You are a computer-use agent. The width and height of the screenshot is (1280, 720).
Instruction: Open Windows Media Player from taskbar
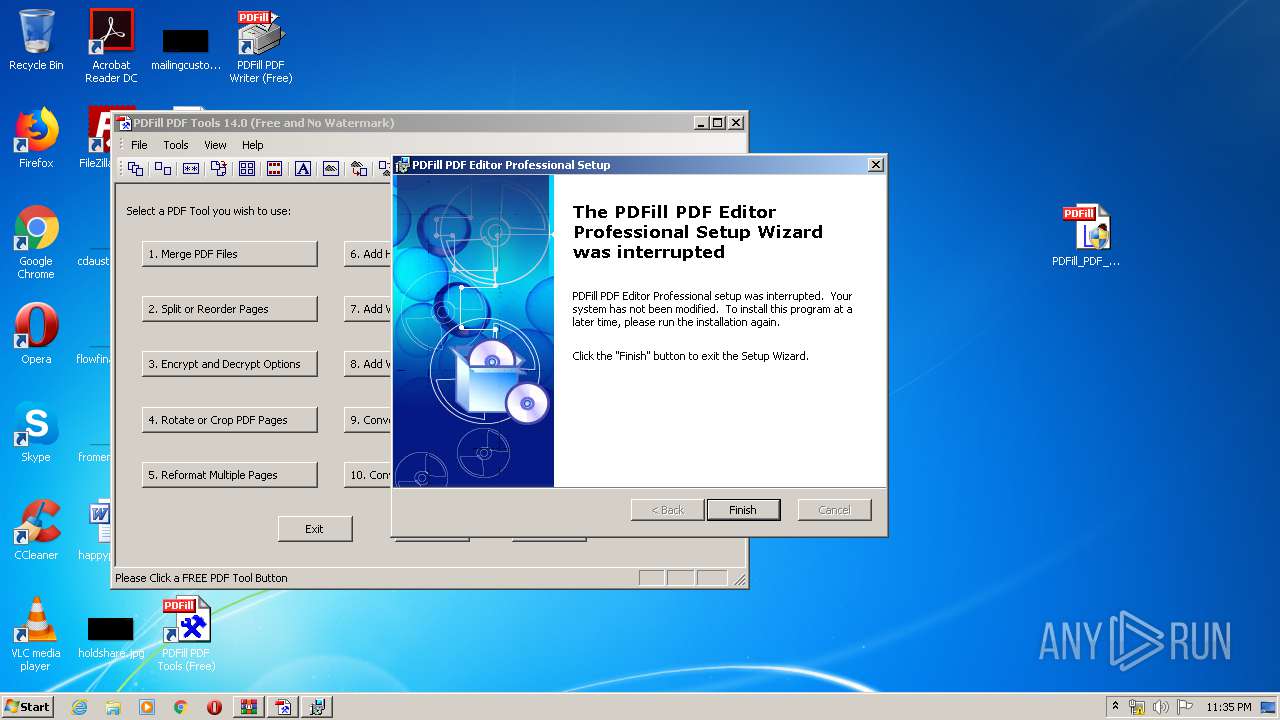(x=147, y=707)
